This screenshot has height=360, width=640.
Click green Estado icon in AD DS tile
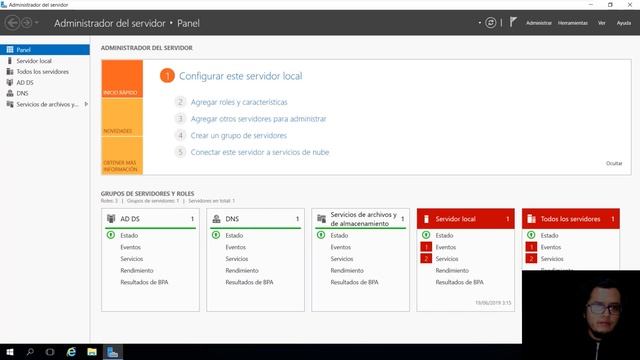(111, 235)
